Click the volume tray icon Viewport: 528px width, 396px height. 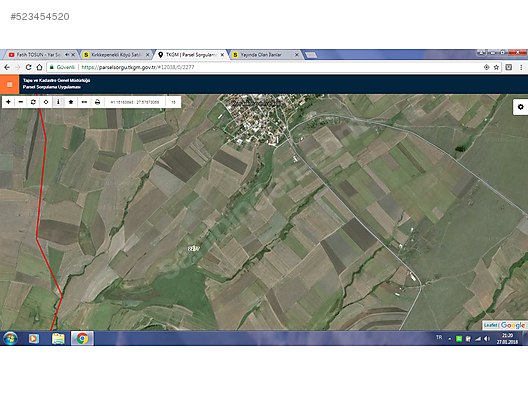487,339
